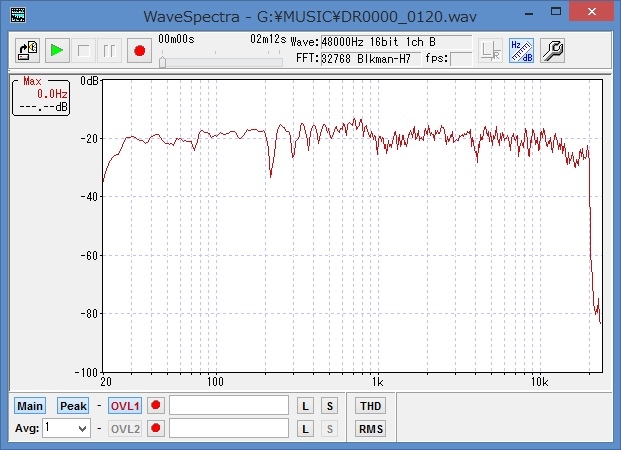Record overlay with OVL2 red dot button
This screenshot has height=450, width=621.
tap(156, 428)
